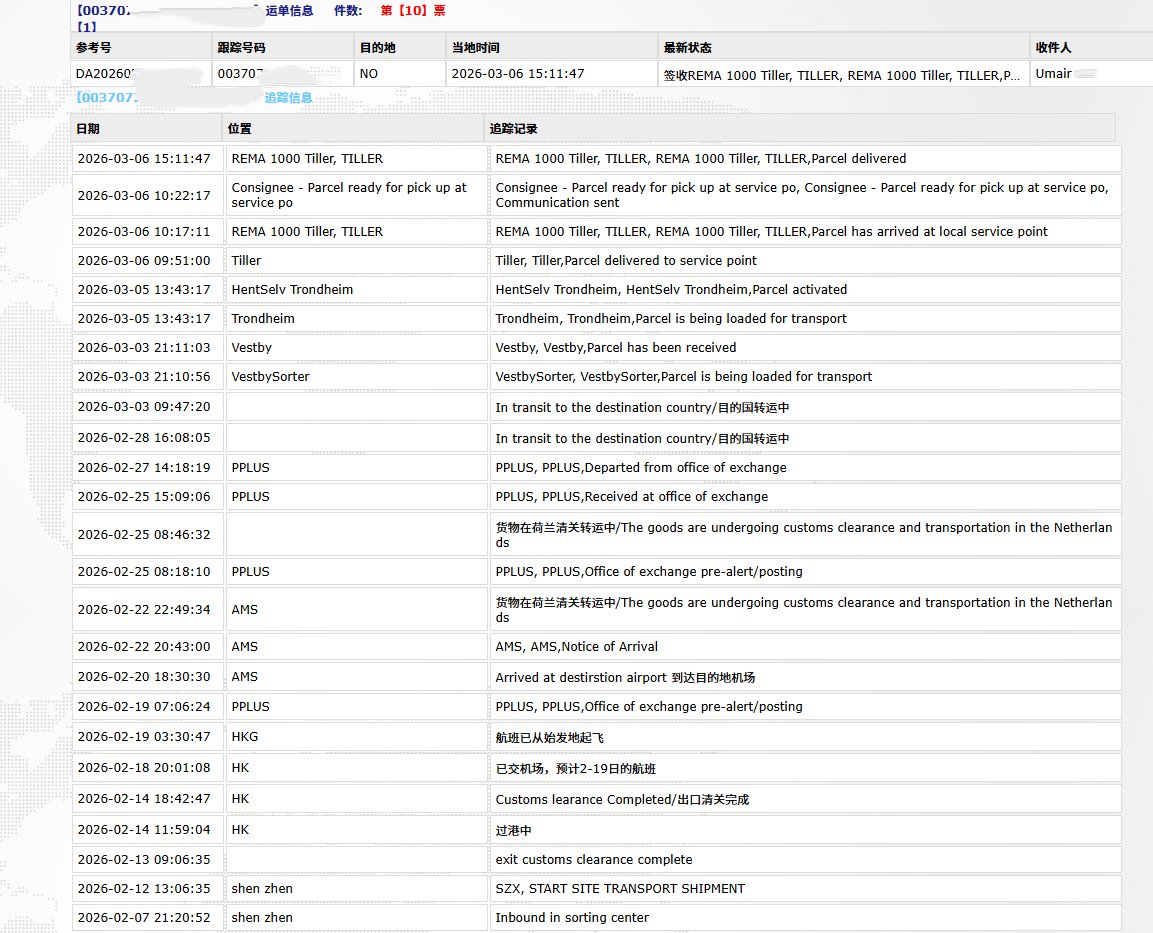The width and height of the screenshot is (1153, 933).
Task: Click the 运单信息 waybill info heading link
Action: click(x=289, y=10)
